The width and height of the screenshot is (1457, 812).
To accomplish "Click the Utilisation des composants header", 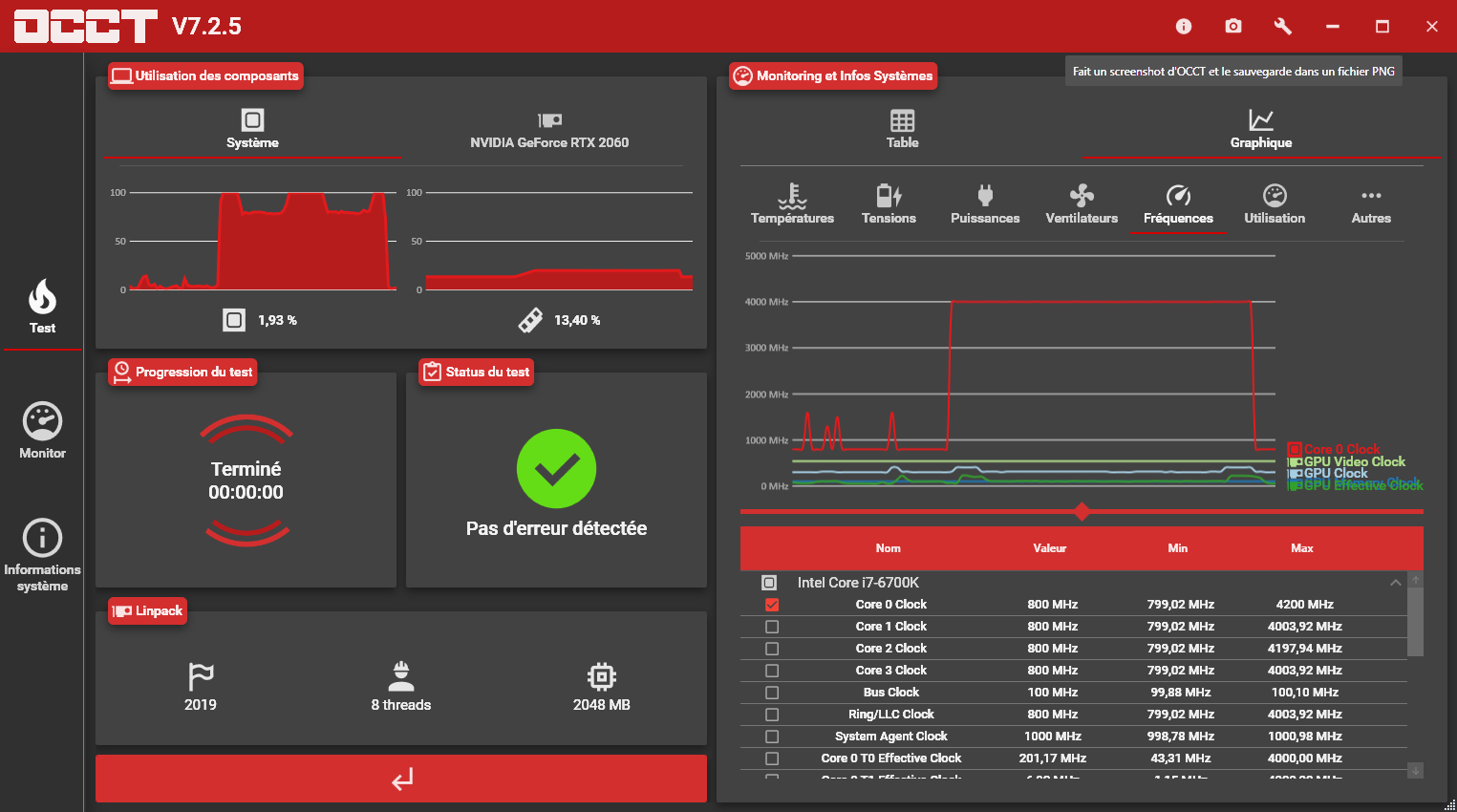I will (x=206, y=75).
